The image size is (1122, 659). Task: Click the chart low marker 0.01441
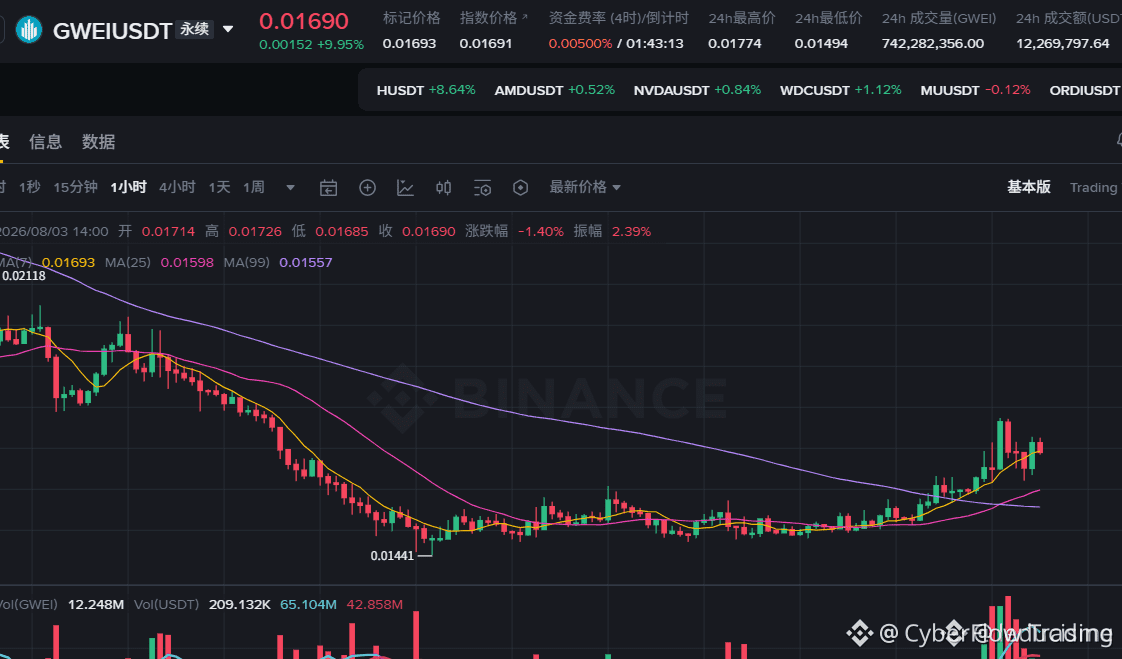coord(392,555)
